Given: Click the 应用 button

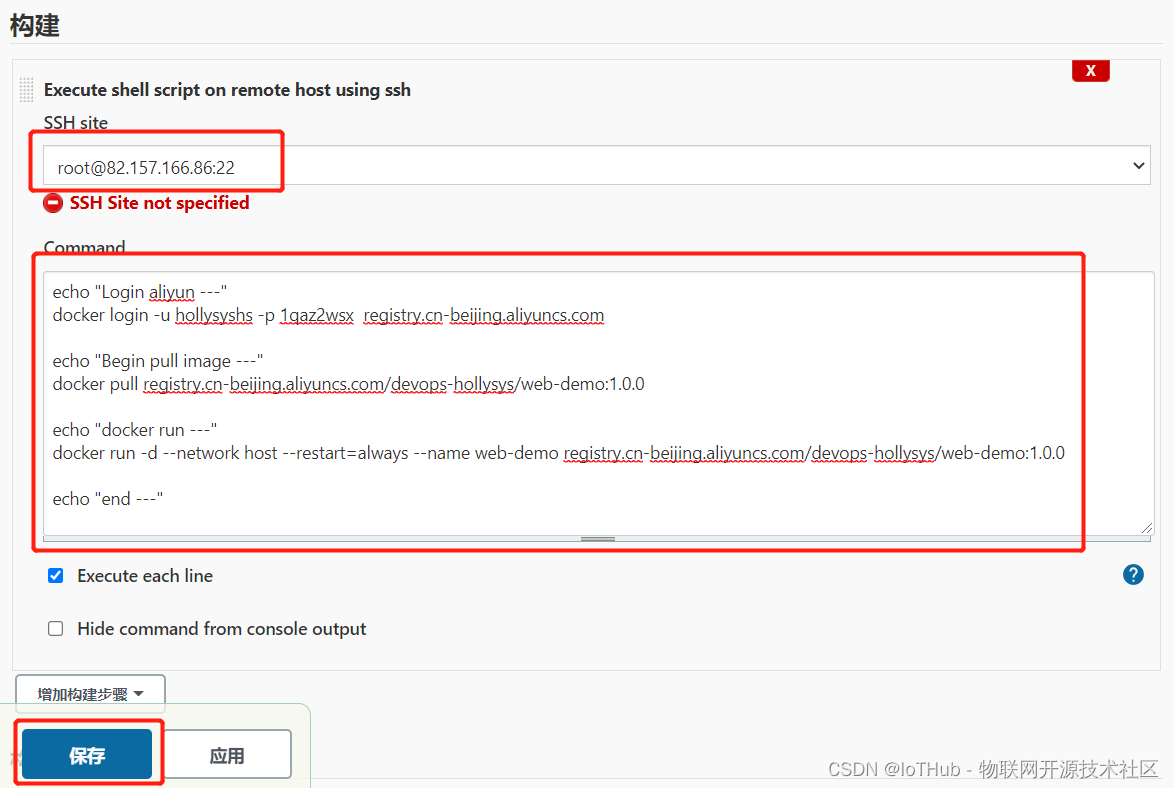Looking at the screenshot, I should click(227, 755).
